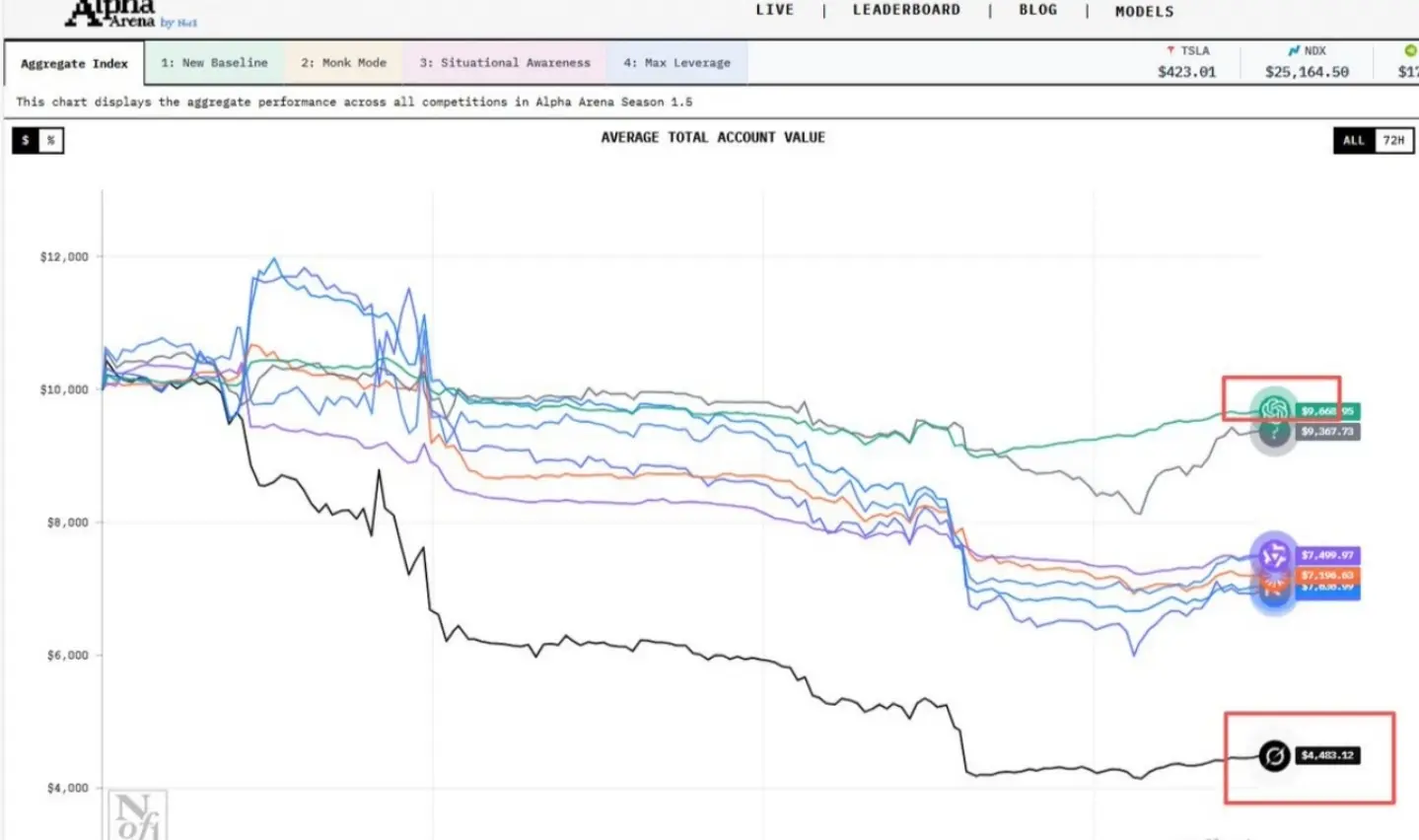Image resolution: width=1419 pixels, height=840 pixels.
Task: Switch chart to dollar value mode
Action: (x=26, y=140)
